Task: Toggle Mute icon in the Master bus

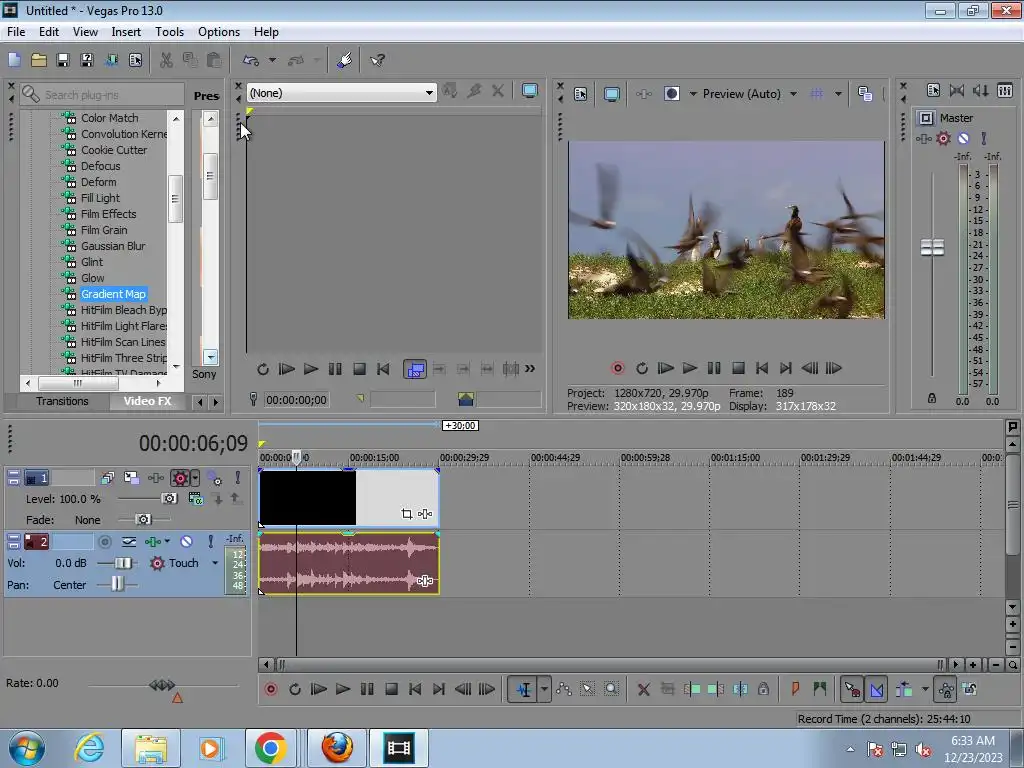Action: click(x=963, y=138)
